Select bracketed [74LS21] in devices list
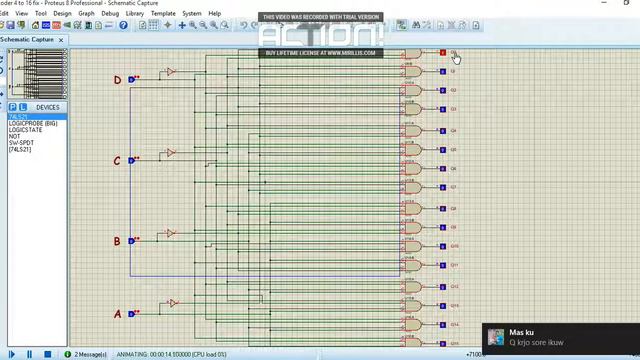 coord(20,149)
